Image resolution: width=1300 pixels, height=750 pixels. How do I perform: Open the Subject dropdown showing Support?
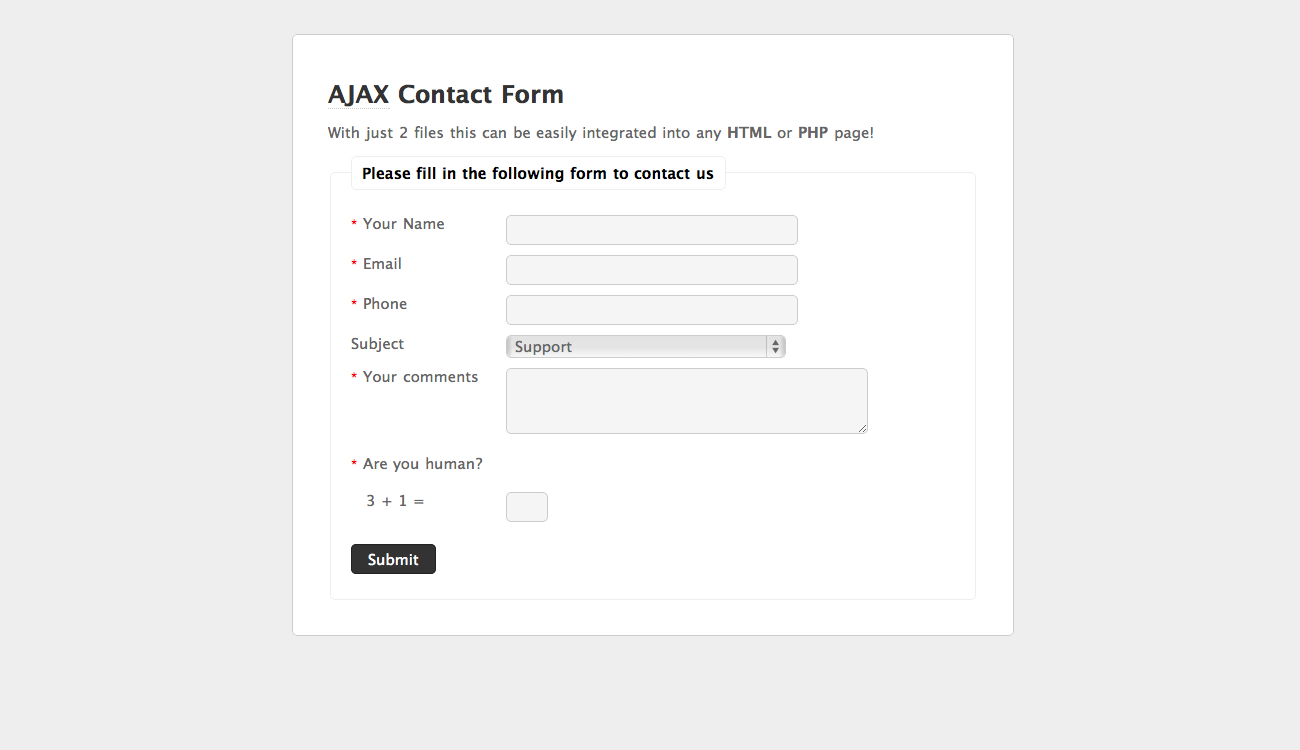point(636,347)
